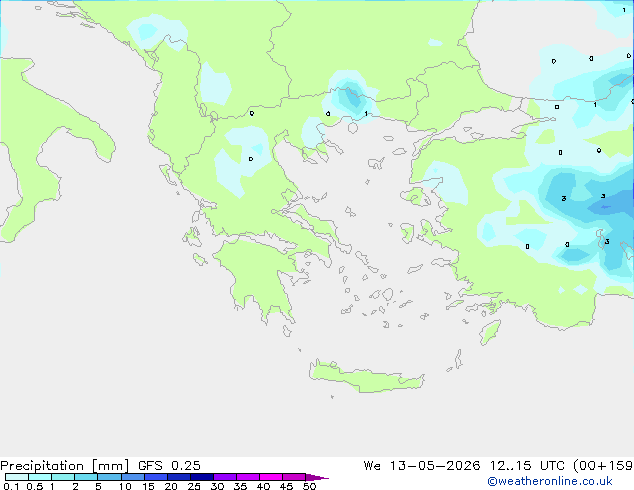Click the 'Precipitation [mm]' title text
634x490 pixels.
pyautogui.click(x=65, y=466)
